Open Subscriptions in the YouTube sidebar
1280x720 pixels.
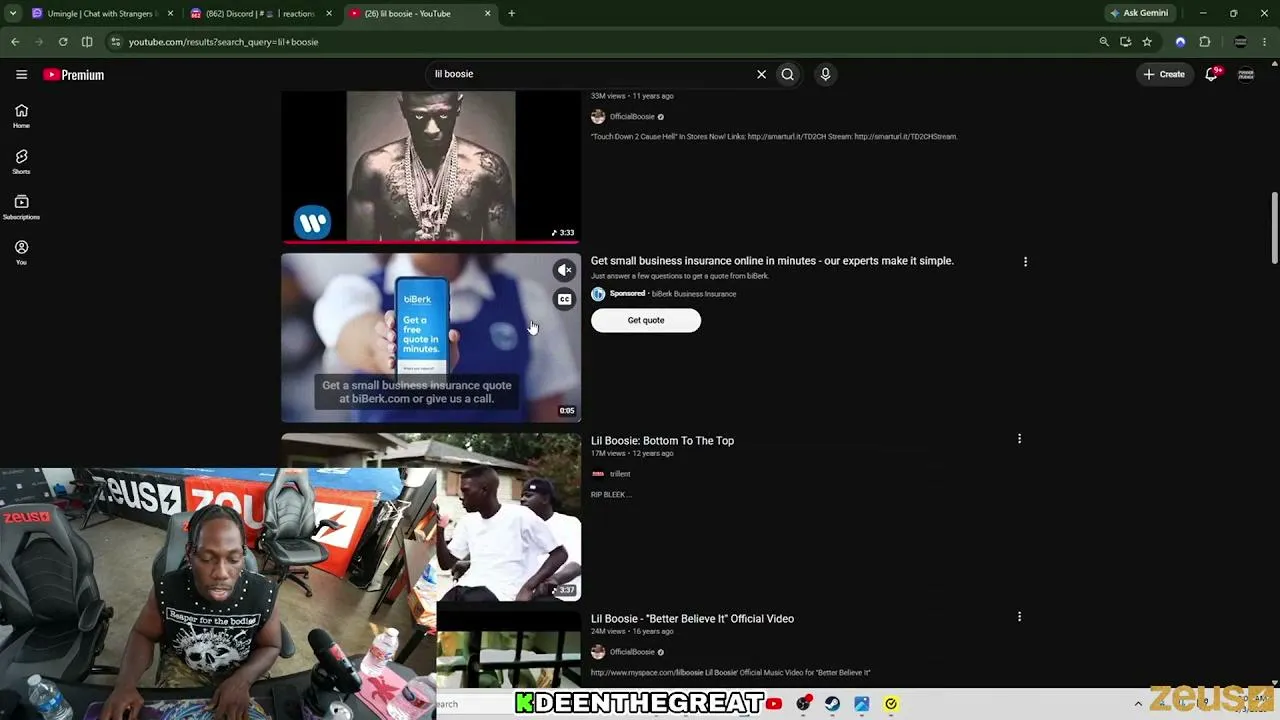(x=21, y=207)
